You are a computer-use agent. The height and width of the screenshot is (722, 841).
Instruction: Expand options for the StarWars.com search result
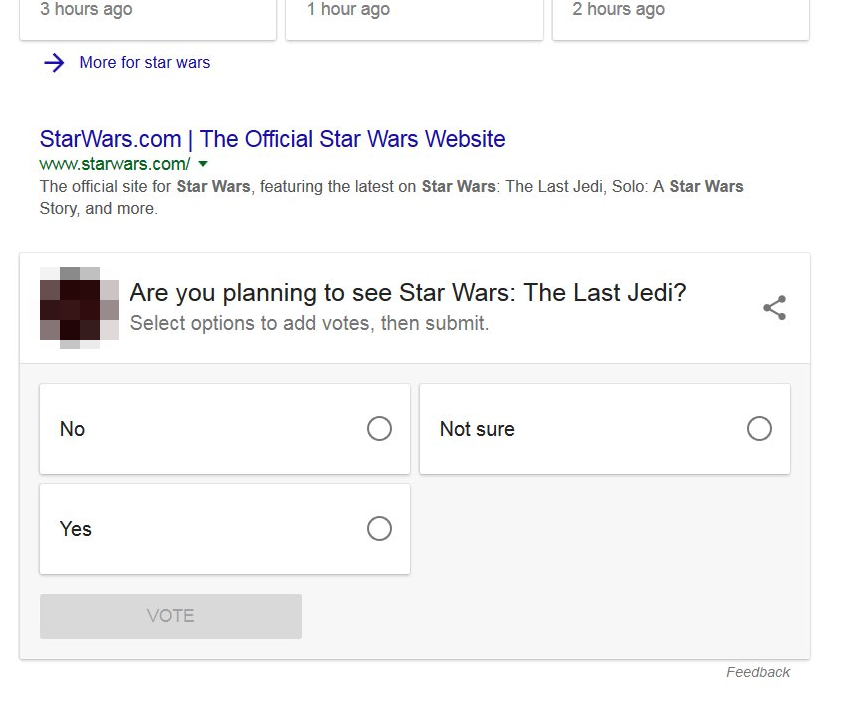click(203, 163)
